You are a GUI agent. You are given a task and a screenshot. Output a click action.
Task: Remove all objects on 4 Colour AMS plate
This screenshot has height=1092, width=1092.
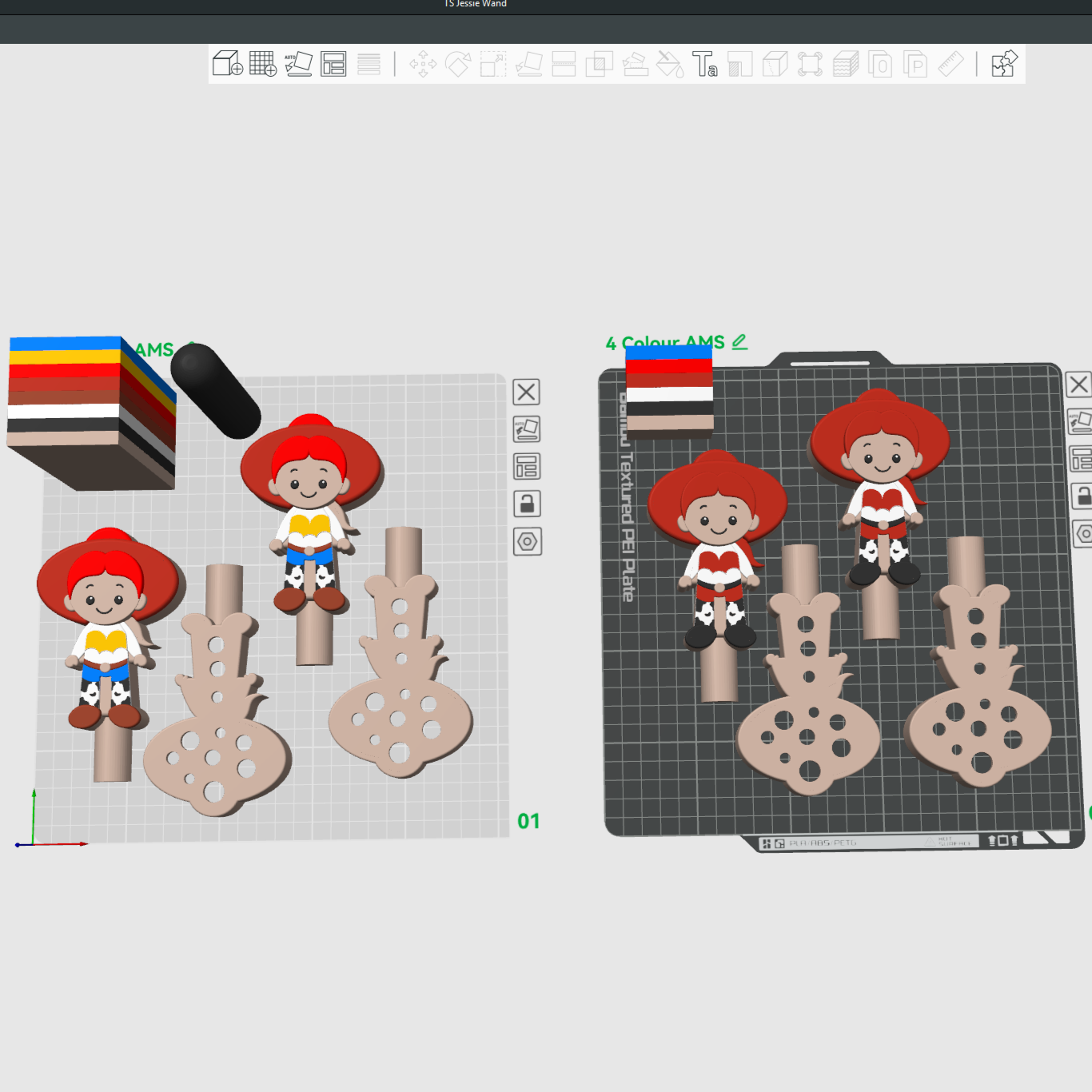(1078, 385)
